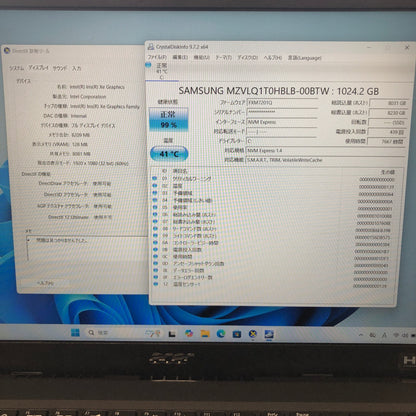
Task: Open Microsoft Store from the taskbar
Action: (237, 334)
